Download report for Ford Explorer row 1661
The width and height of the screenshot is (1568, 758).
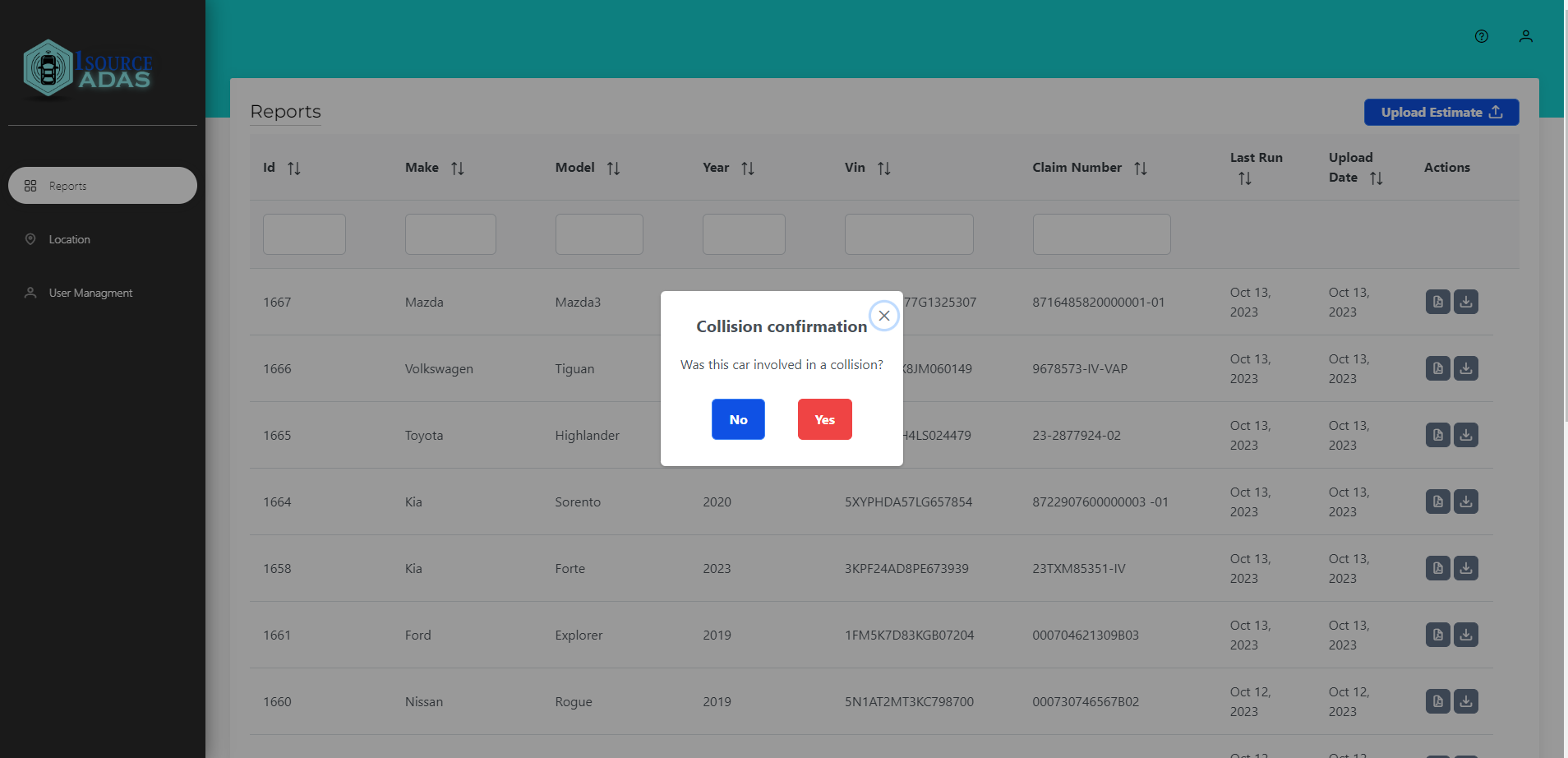[1466, 635]
